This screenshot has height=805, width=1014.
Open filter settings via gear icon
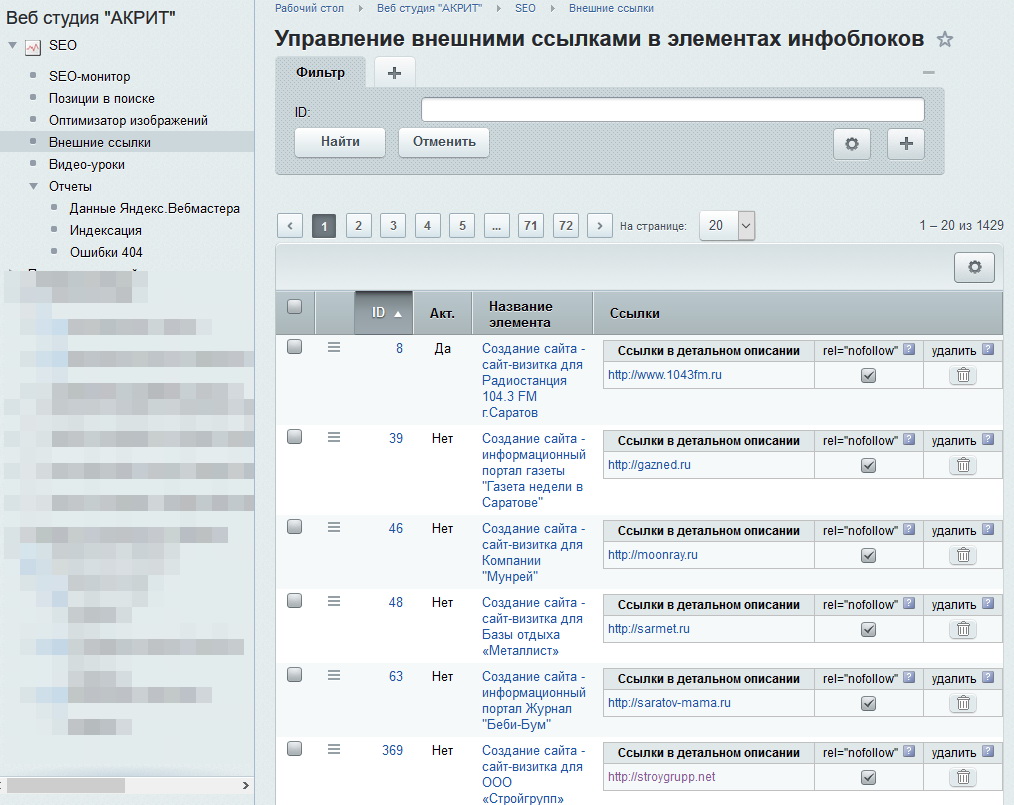pyautogui.click(x=851, y=143)
